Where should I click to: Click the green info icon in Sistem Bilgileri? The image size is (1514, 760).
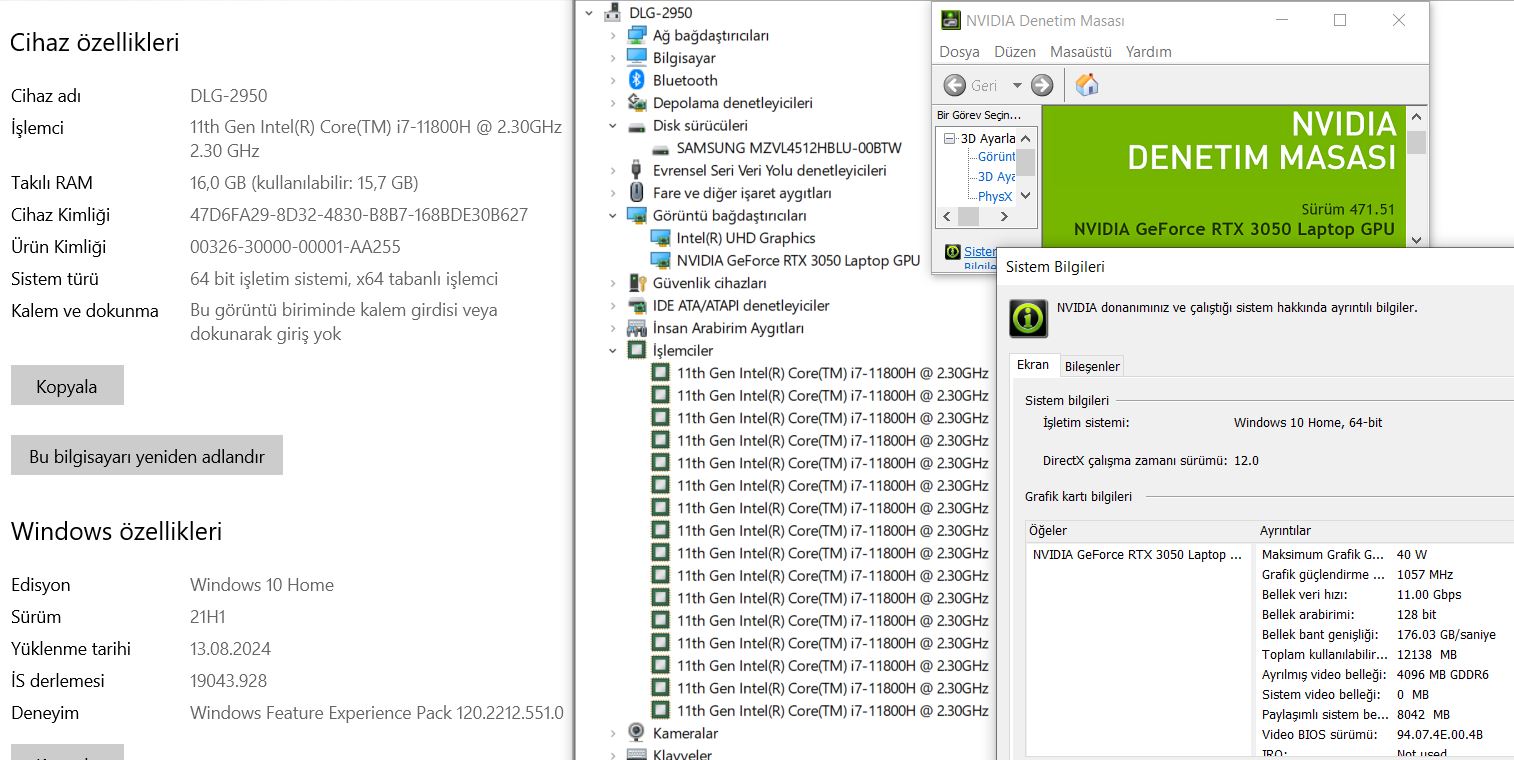click(1029, 318)
